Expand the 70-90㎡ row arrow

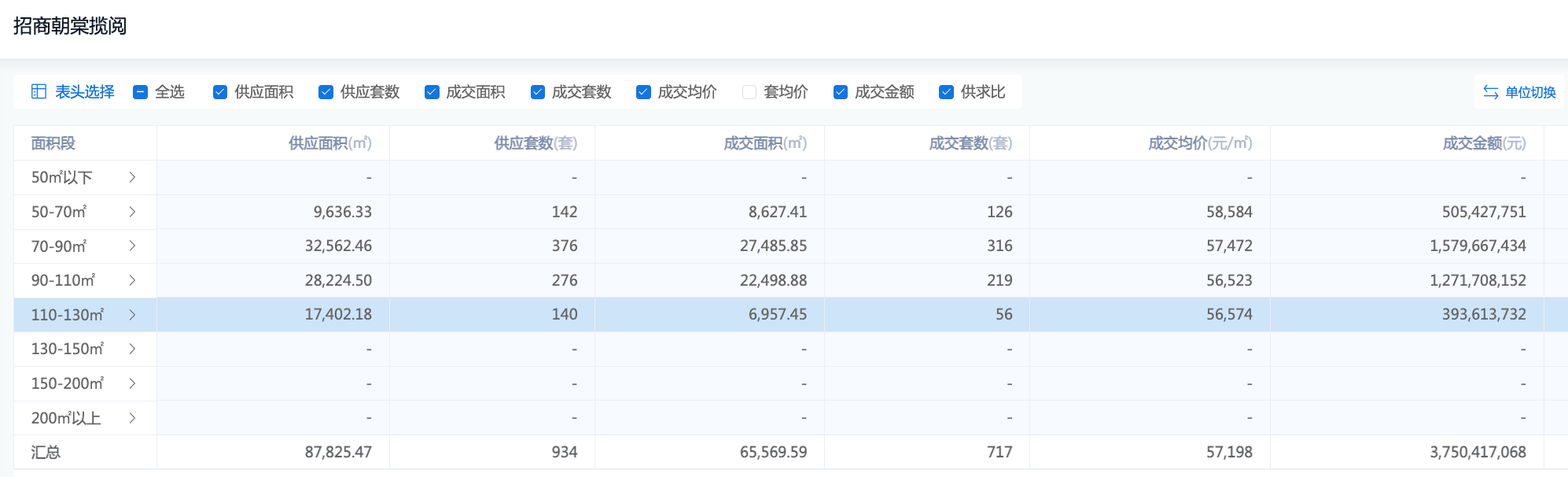click(132, 246)
